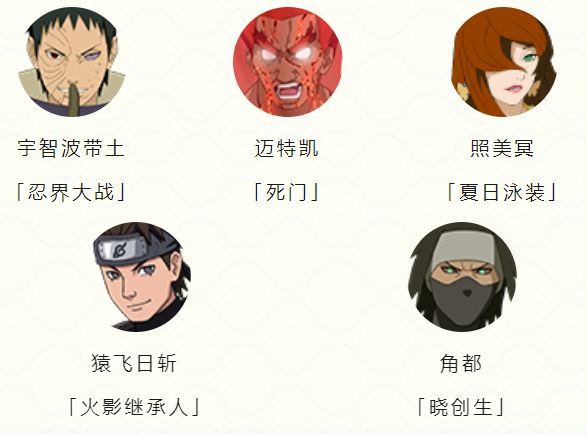Choose the 「忍界大战」 version label
Viewport: 587px width, 435px height.
[71, 192]
